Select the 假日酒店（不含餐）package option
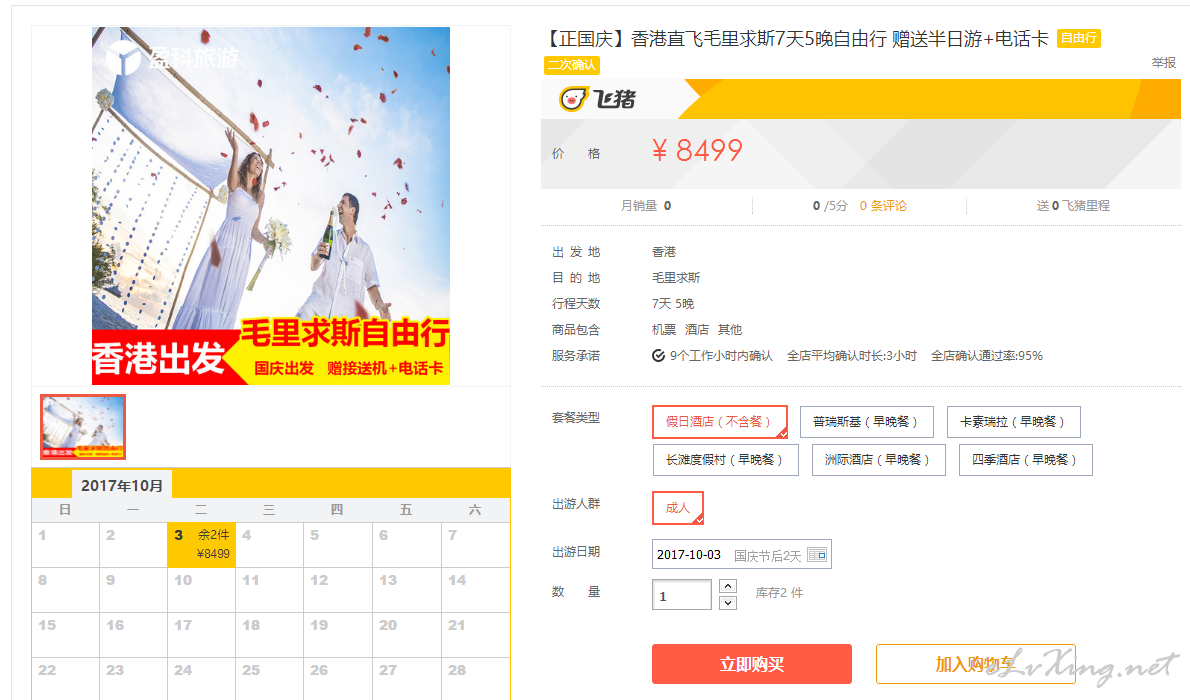1190x700 pixels. point(719,421)
